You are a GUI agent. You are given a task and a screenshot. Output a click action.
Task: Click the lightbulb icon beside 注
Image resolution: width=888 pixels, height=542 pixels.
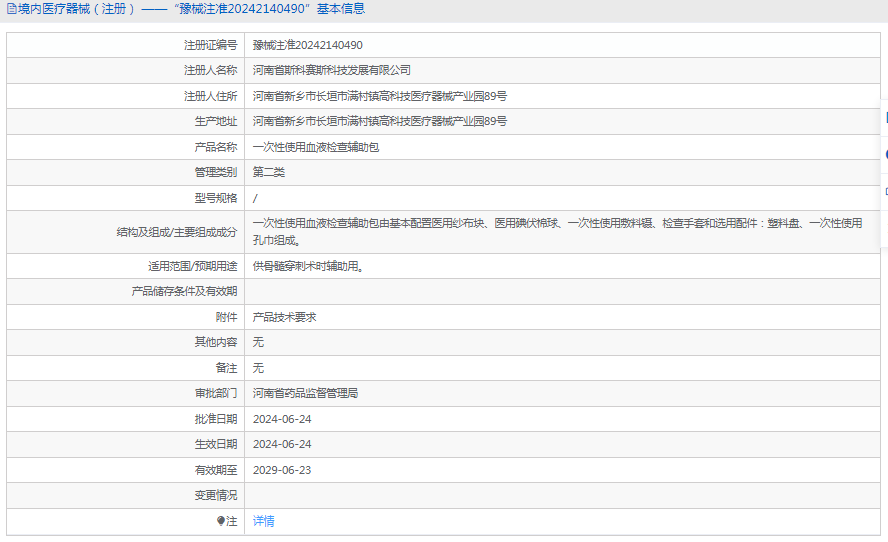point(221,521)
